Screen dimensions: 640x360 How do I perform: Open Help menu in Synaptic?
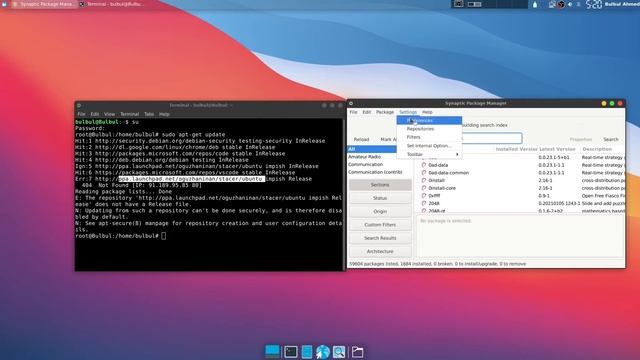point(427,112)
